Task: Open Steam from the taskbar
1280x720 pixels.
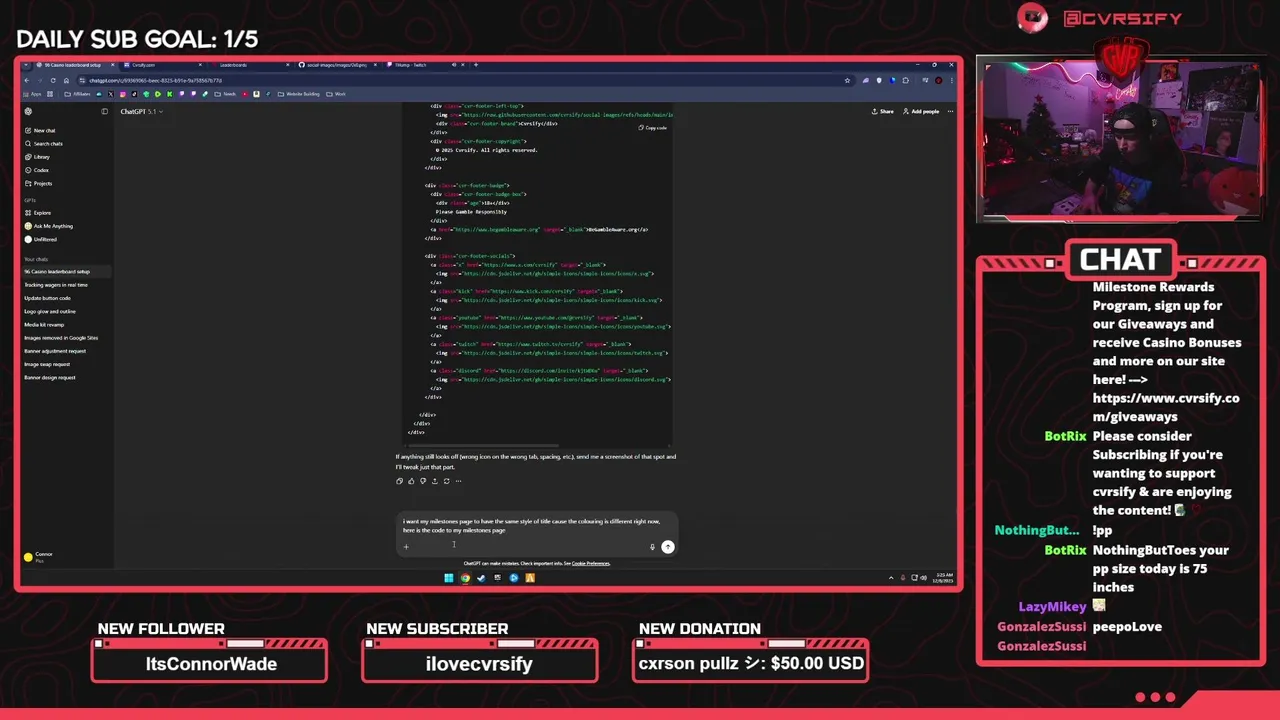Action: point(481,578)
